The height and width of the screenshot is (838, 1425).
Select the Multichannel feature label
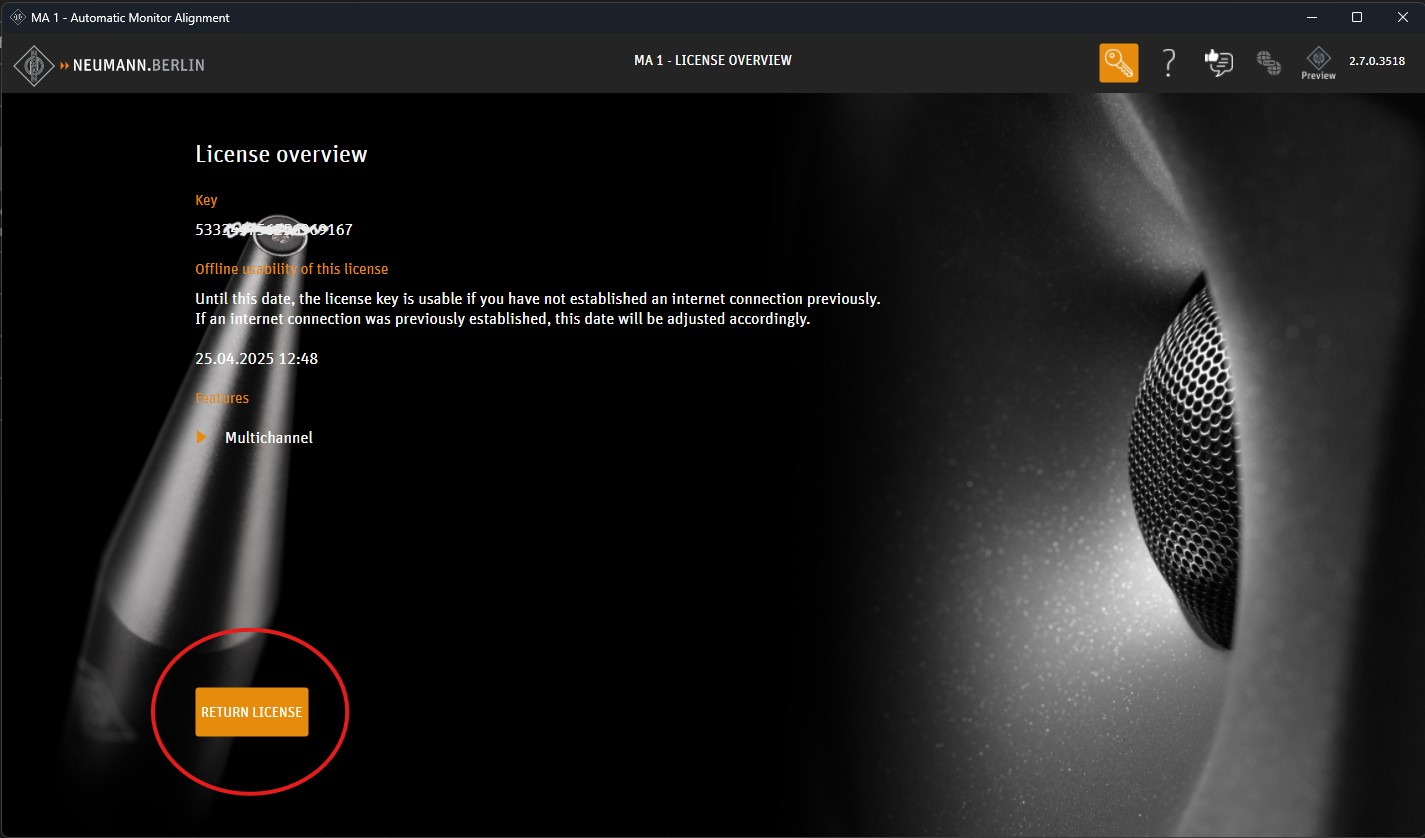(269, 437)
